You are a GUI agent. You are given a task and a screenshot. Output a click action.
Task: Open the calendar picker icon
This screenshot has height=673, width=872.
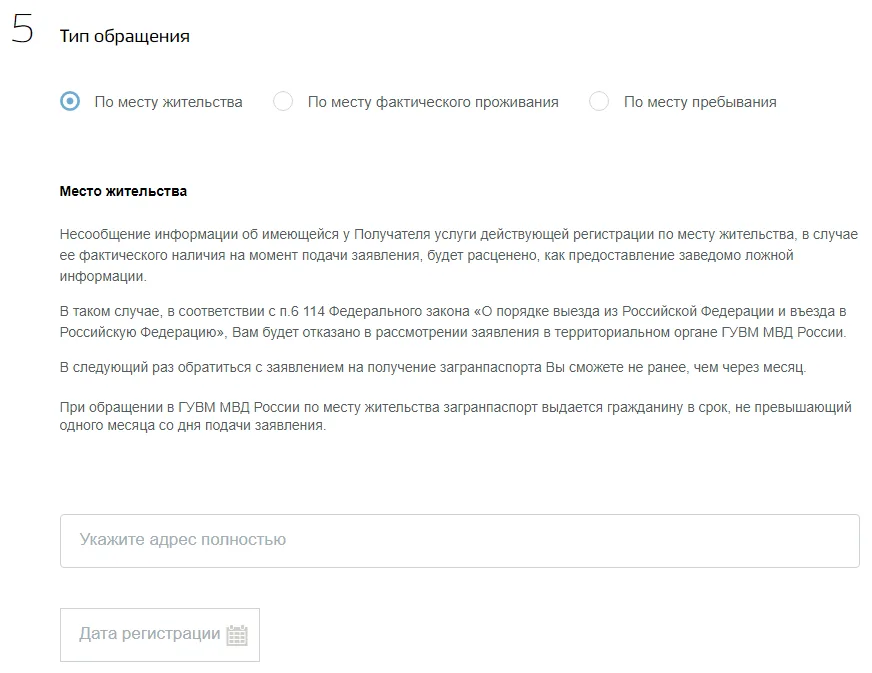pos(237,635)
